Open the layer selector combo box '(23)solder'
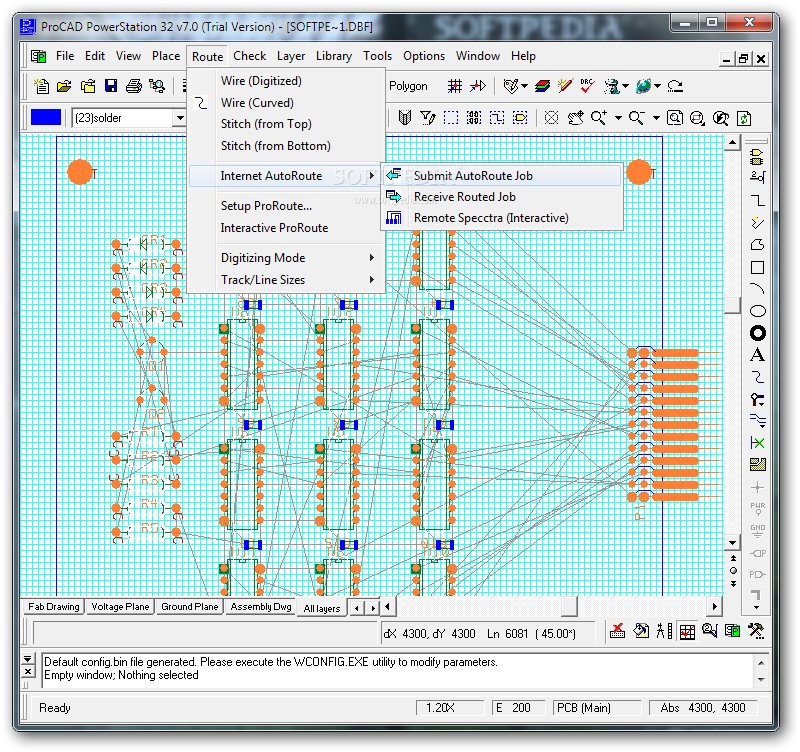The image size is (800, 752). point(129,118)
